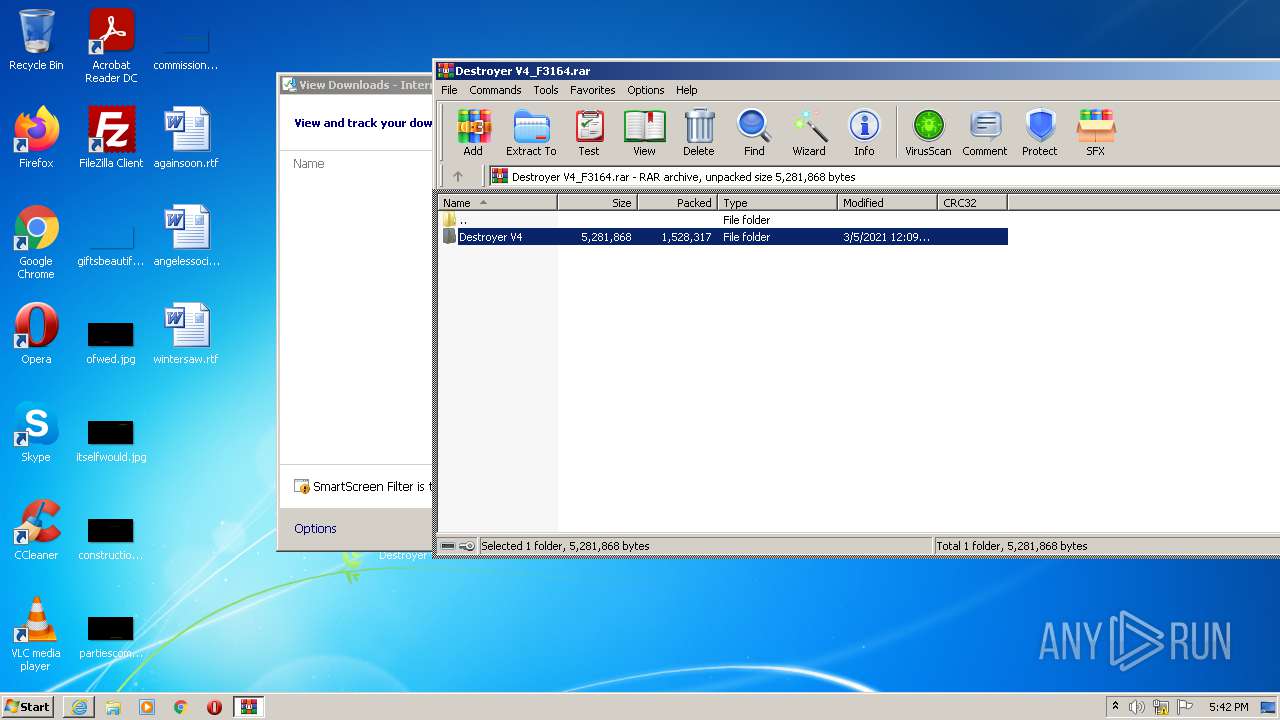
Task: Open the File menu in WinRAR
Action: tap(449, 90)
